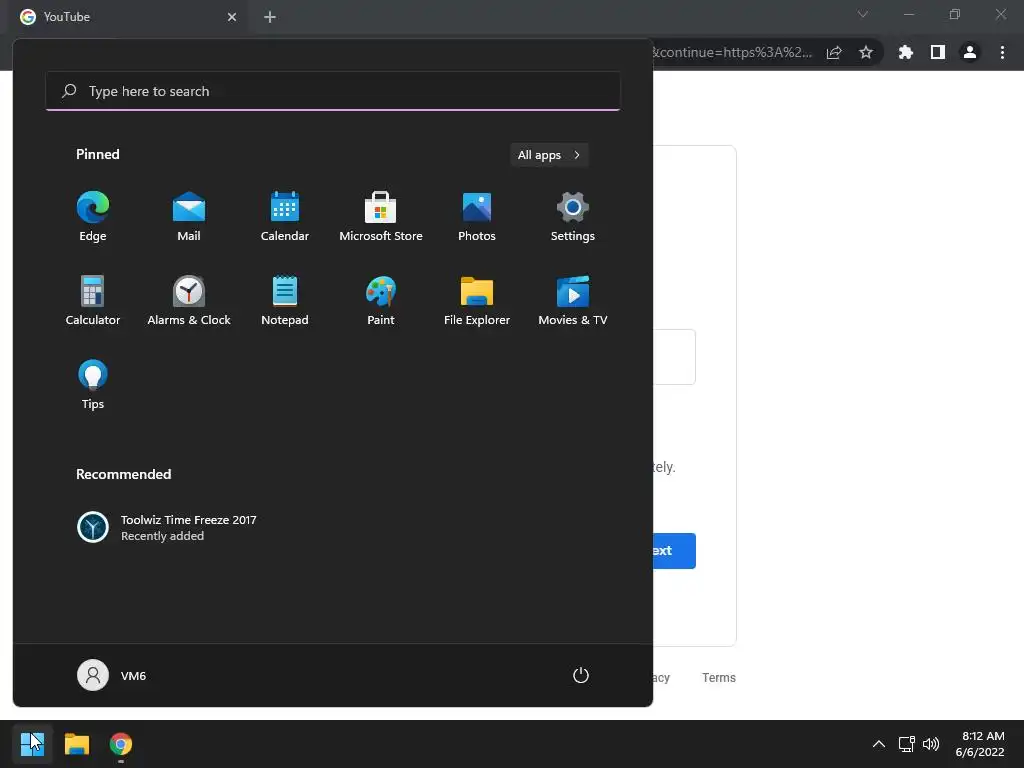Click the Terms link on the page
Image resolution: width=1024 pixels, height=768 pixels.
(719, 677)
